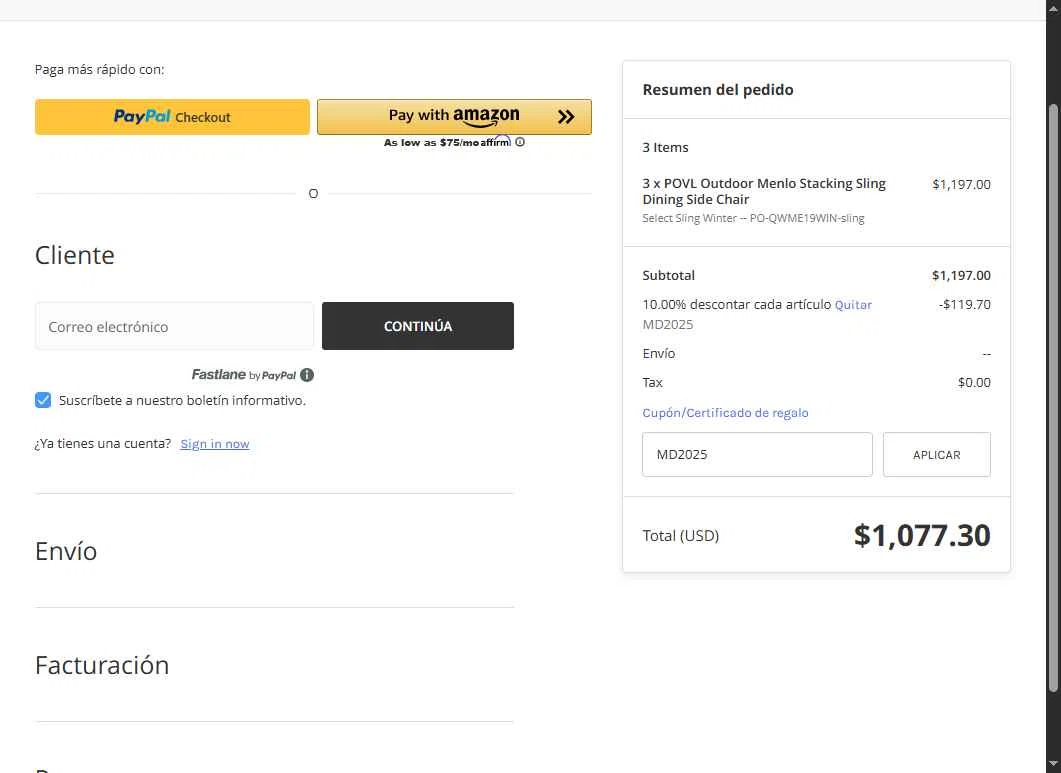Click 'Select Sling Winter' SKU text
Viewport: 1061px width, 773px height.
click(x=753, y=218)
